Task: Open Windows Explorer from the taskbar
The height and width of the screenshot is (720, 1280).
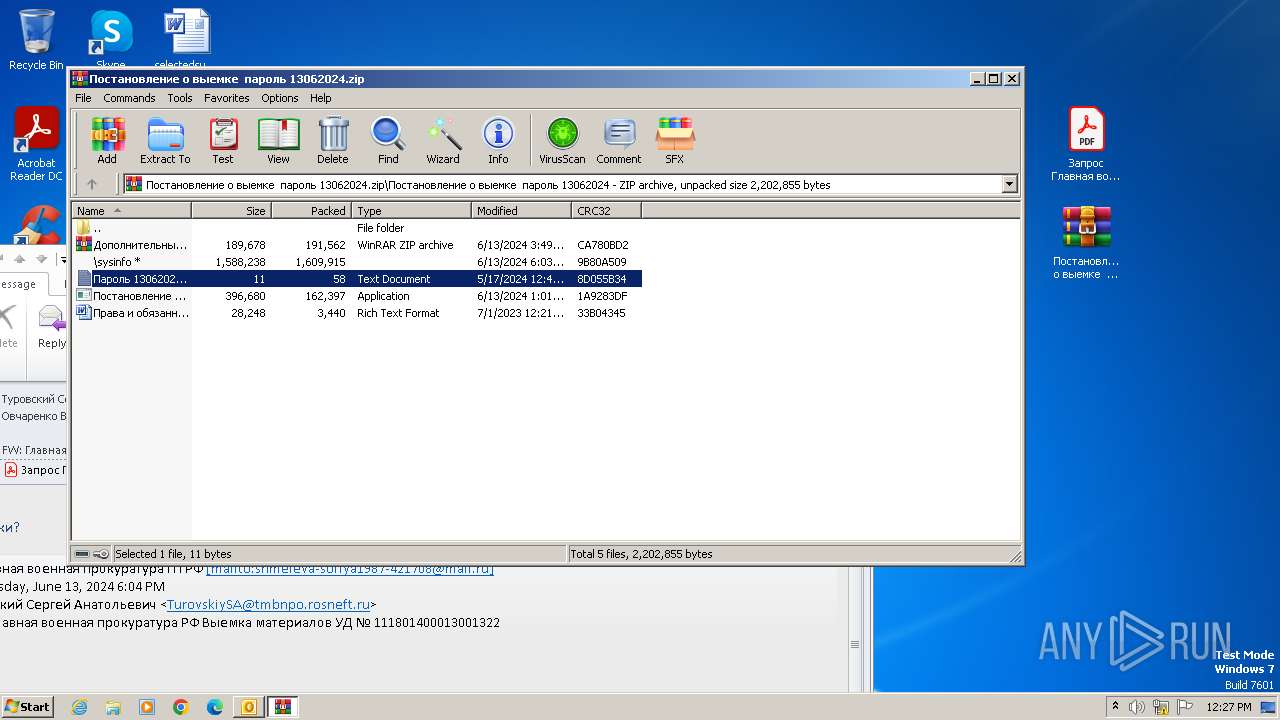Action: point(113,707)
